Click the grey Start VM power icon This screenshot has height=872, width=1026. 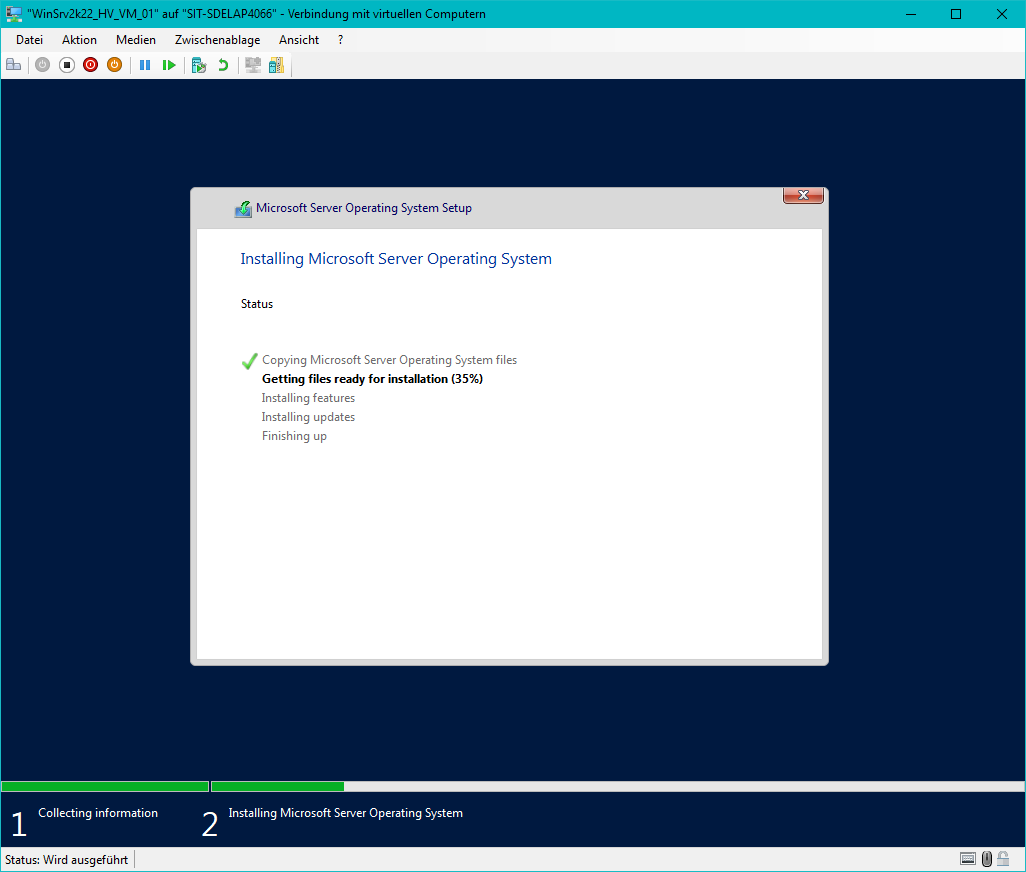click(x=42, y=65)
